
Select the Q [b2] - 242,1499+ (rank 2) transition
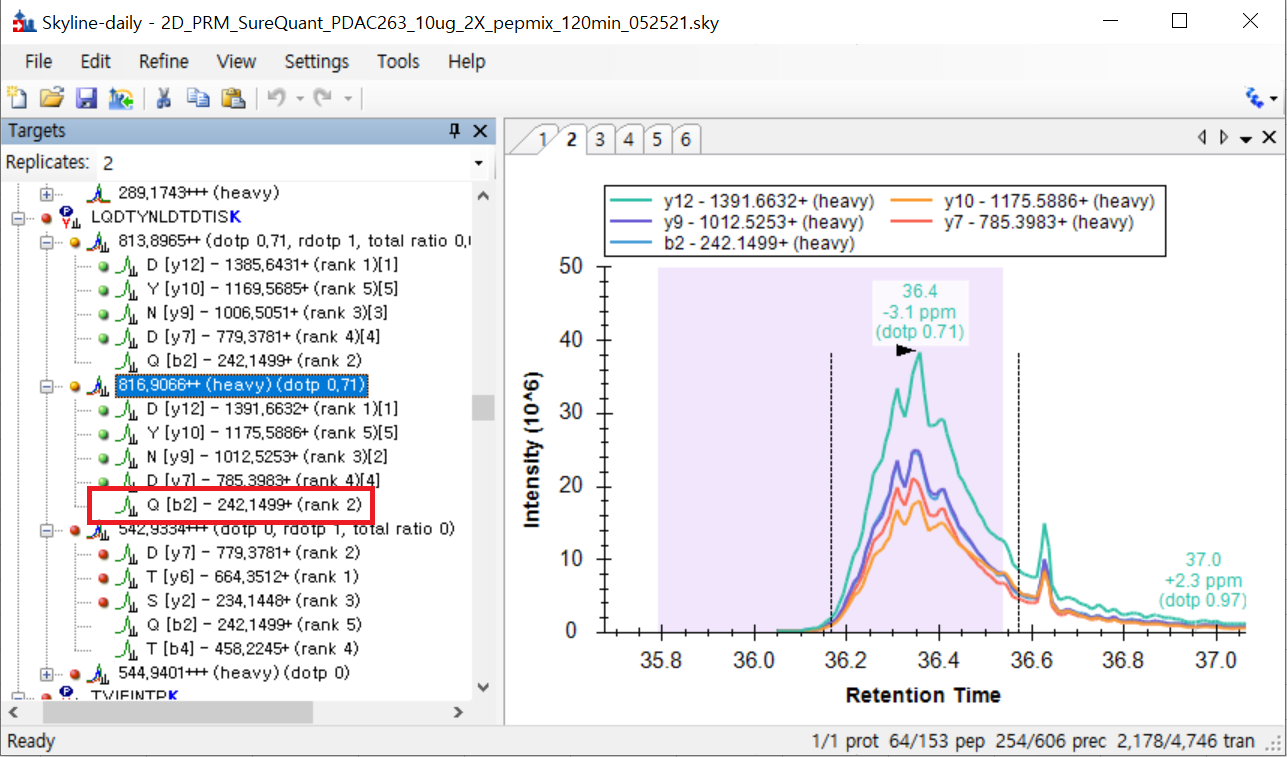click(254, 505)
